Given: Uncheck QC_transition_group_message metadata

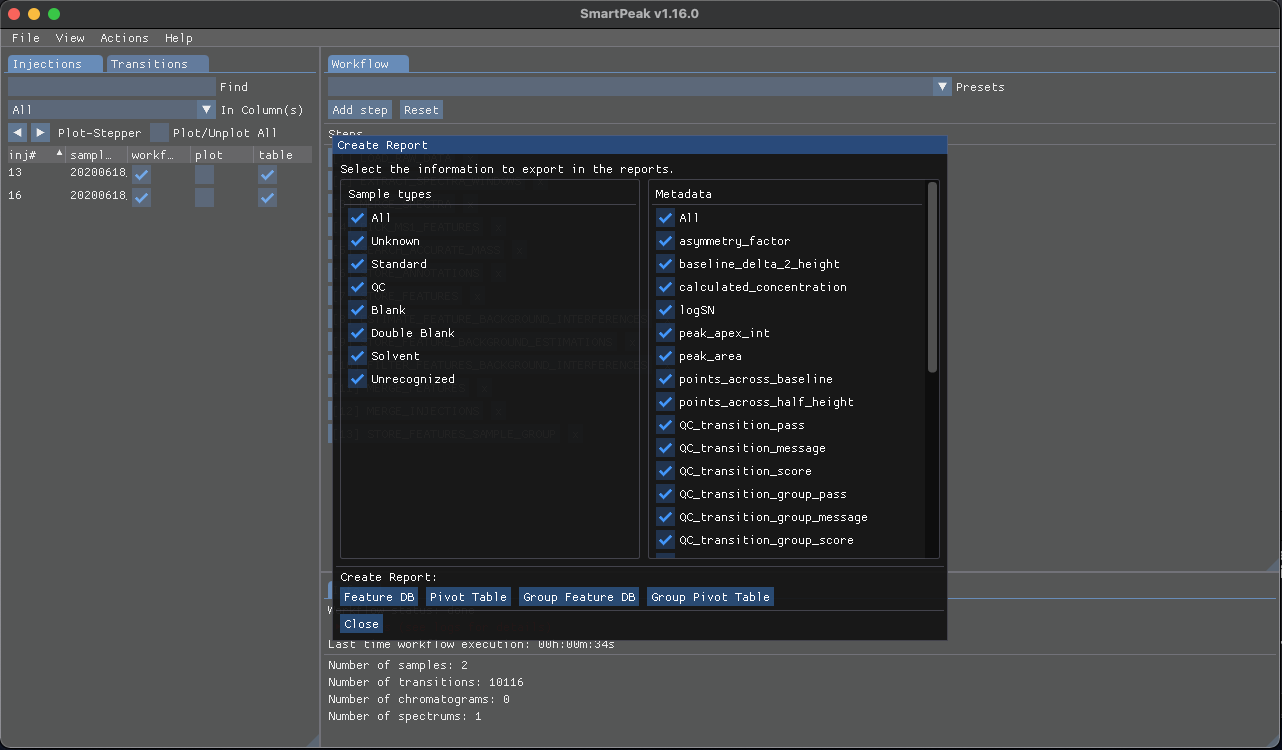Looking at the screenshot, I should click(x=665, y=517).
